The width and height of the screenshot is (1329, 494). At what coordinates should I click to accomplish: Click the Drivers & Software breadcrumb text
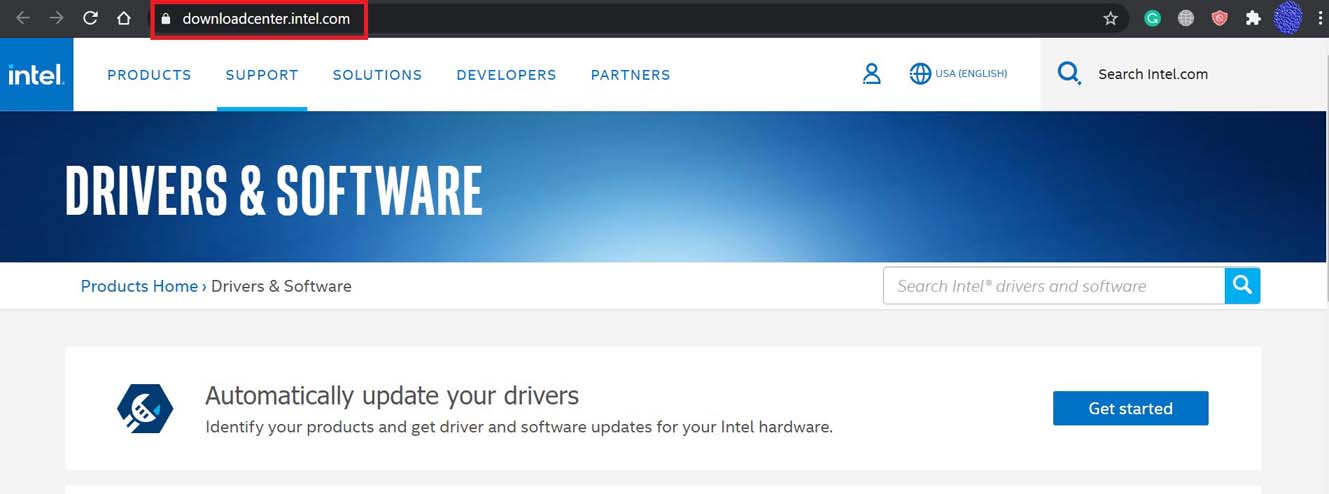281,286
